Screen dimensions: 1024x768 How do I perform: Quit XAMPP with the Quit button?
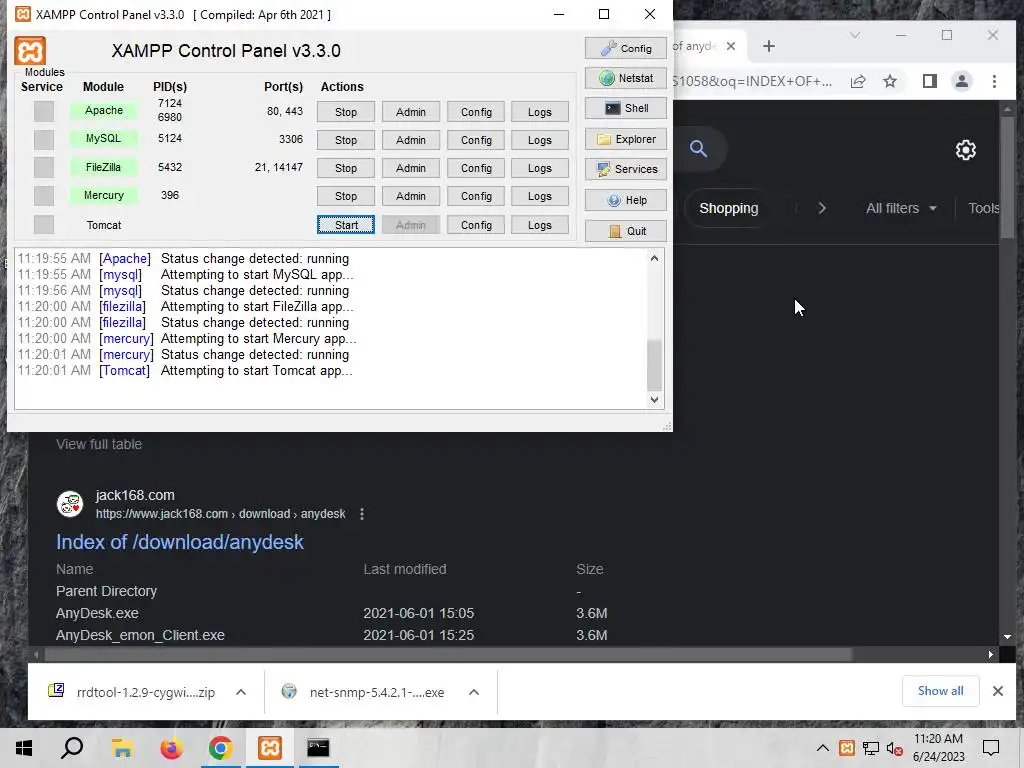click(626, 231)
